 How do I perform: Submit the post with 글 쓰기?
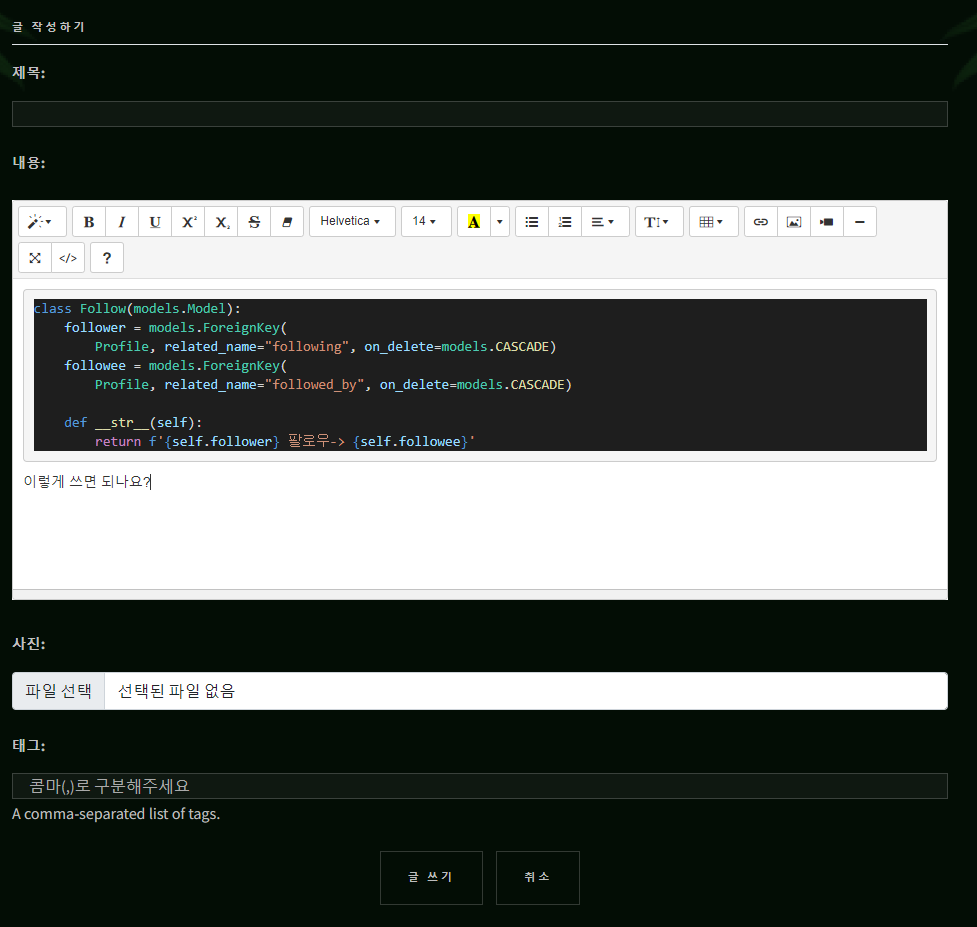tap(431, 877)
